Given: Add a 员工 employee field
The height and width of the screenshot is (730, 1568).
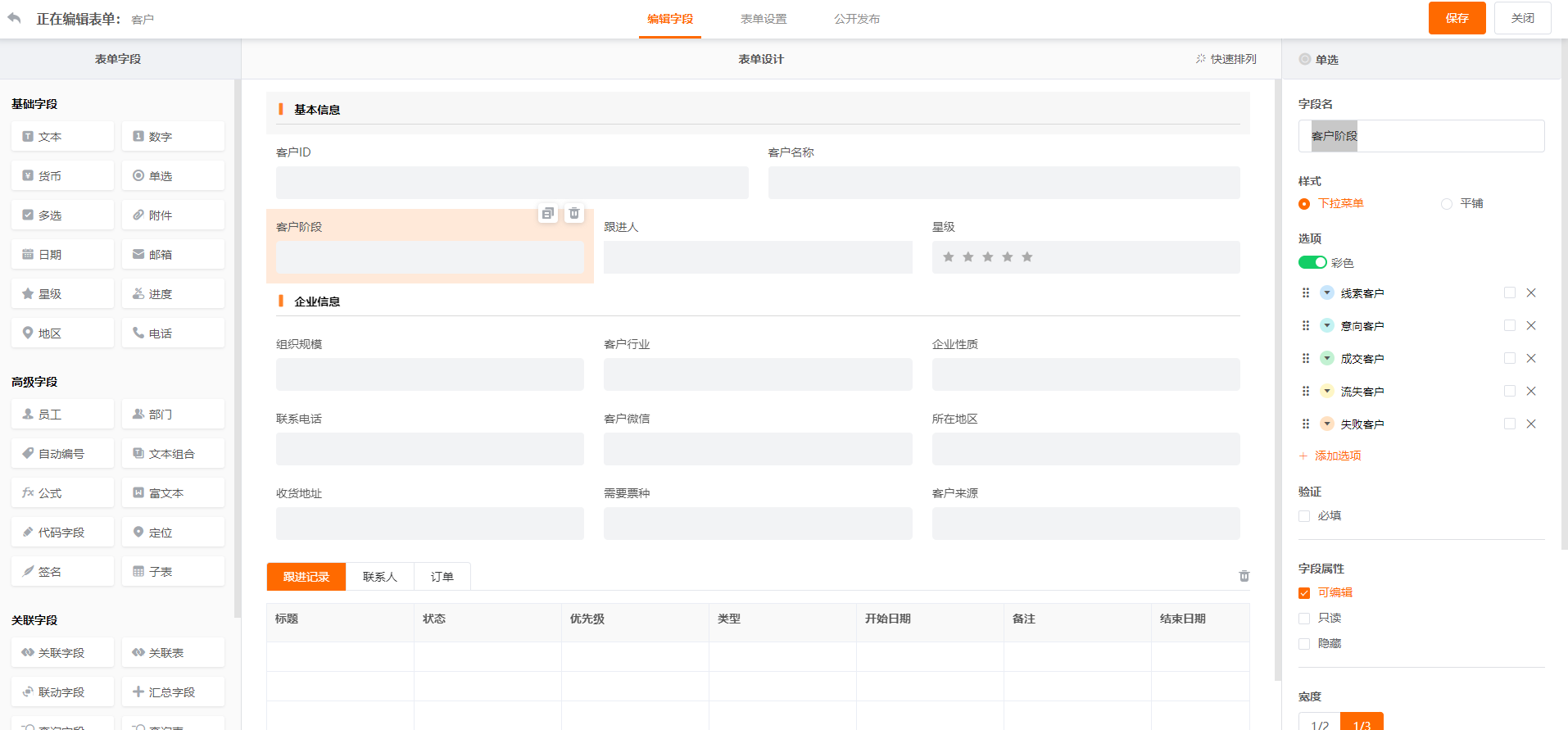Looking at the screenshot, I should [62, 414].
